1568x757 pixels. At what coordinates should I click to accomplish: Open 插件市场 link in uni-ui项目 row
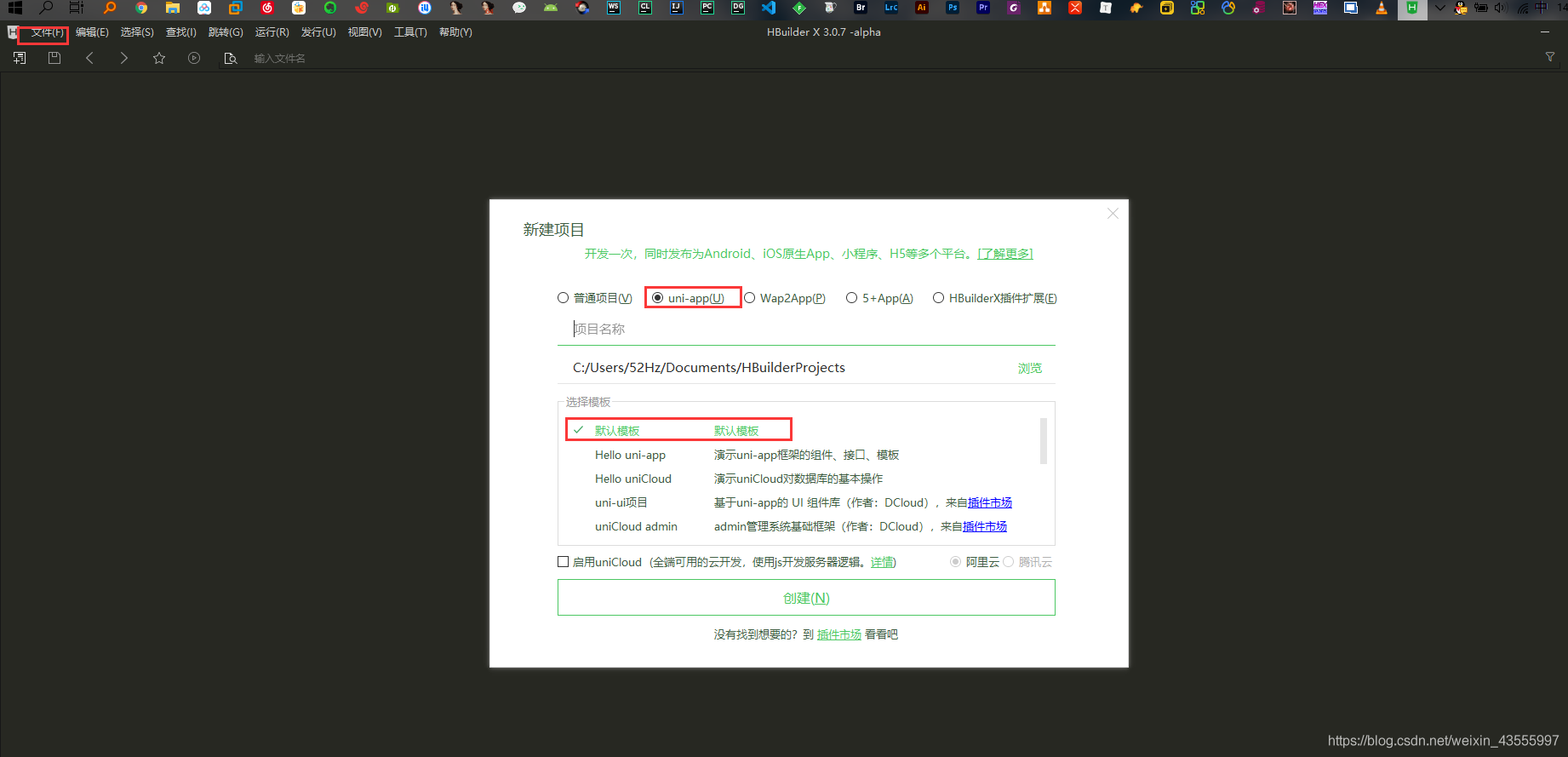tap(990, 502)
